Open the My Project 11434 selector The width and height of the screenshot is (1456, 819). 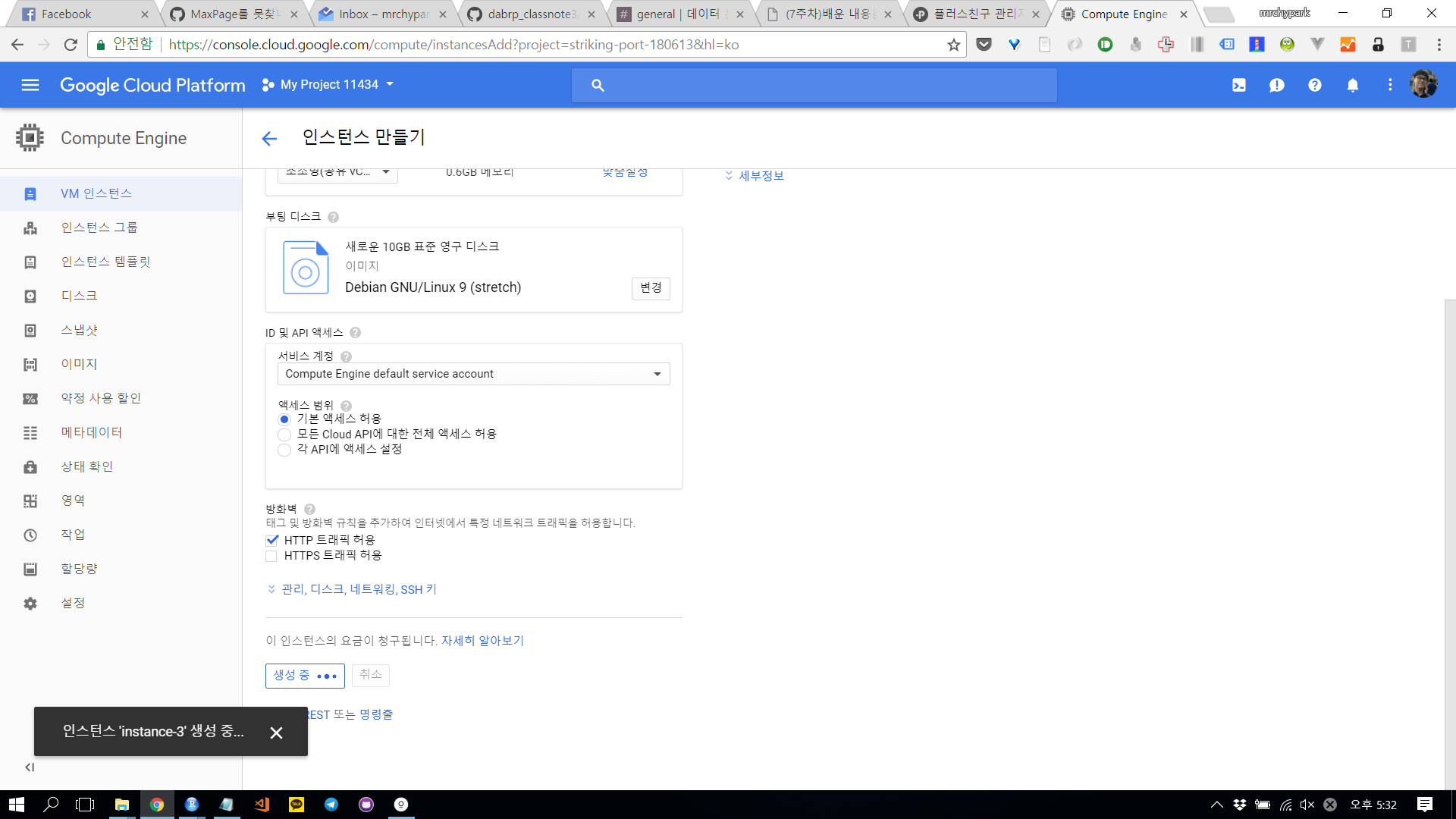pos(328,85)
